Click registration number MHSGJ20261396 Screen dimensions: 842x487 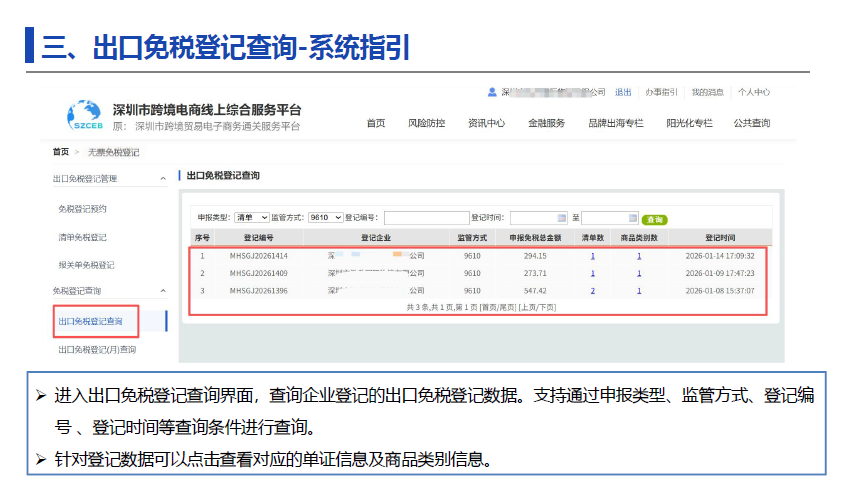(x=259, y=290)
